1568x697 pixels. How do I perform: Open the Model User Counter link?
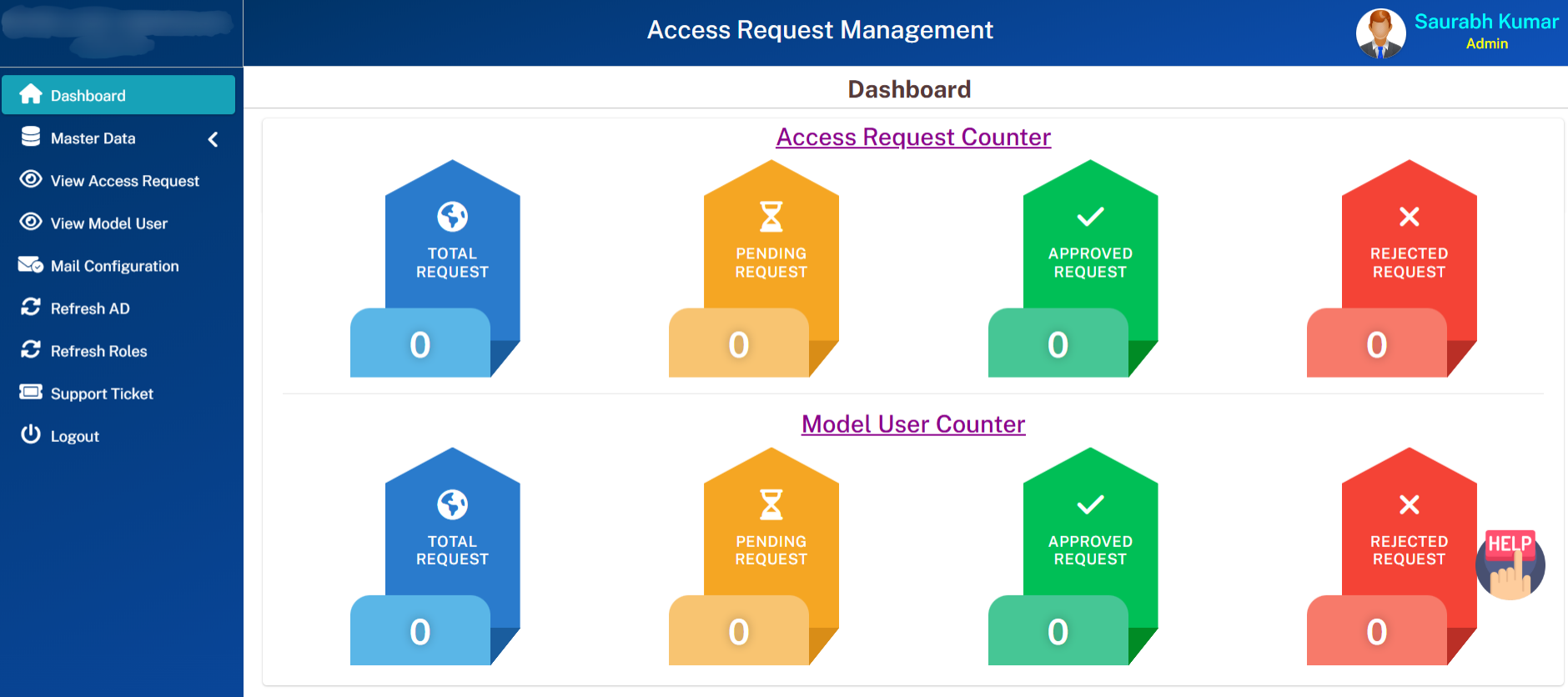913,424
